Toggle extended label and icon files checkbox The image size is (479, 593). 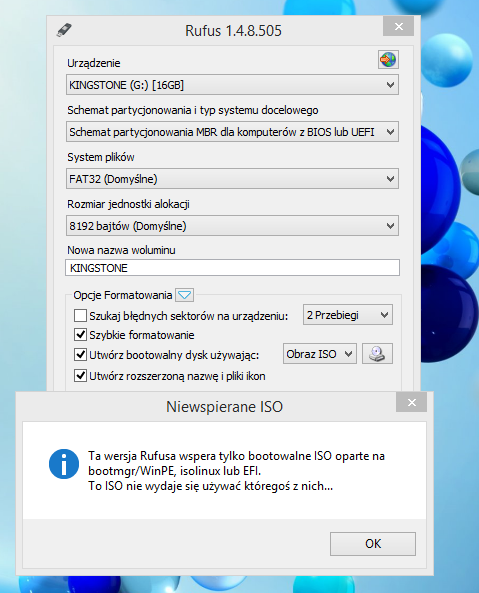tap(80, 376)
